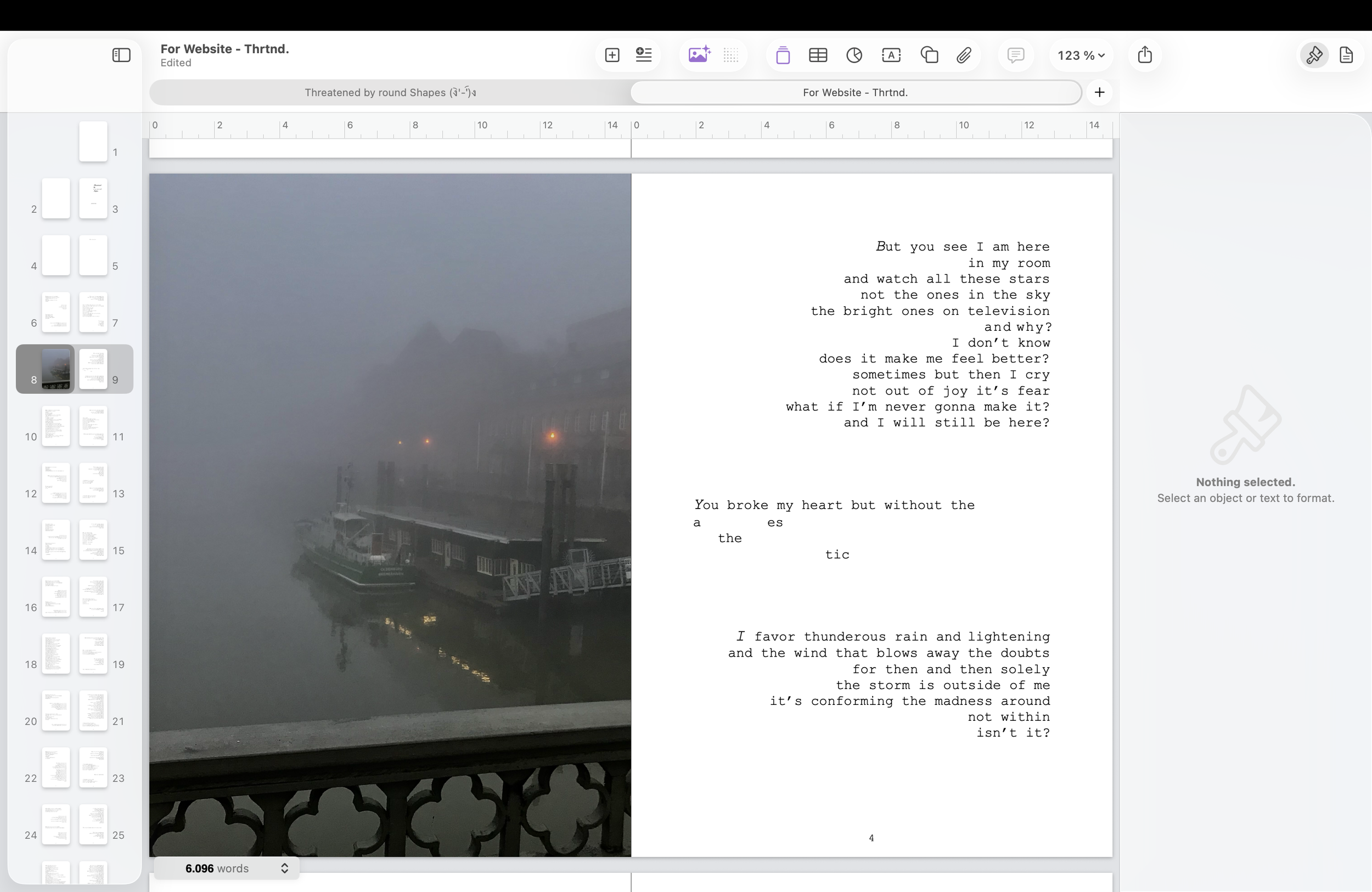This screenshot has width=1372, height=892.
Task: Click the Add Page button
Action: point(612,55)
